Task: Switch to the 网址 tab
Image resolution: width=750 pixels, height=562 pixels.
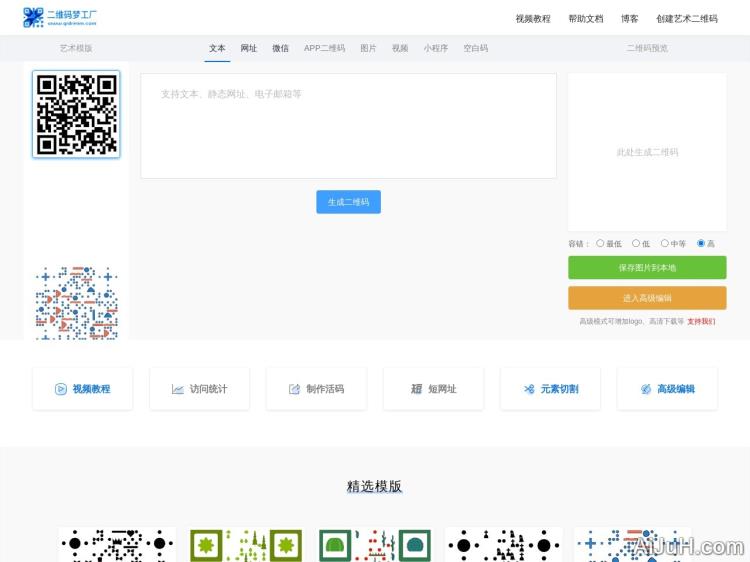Action: click(x=249, y=48)
